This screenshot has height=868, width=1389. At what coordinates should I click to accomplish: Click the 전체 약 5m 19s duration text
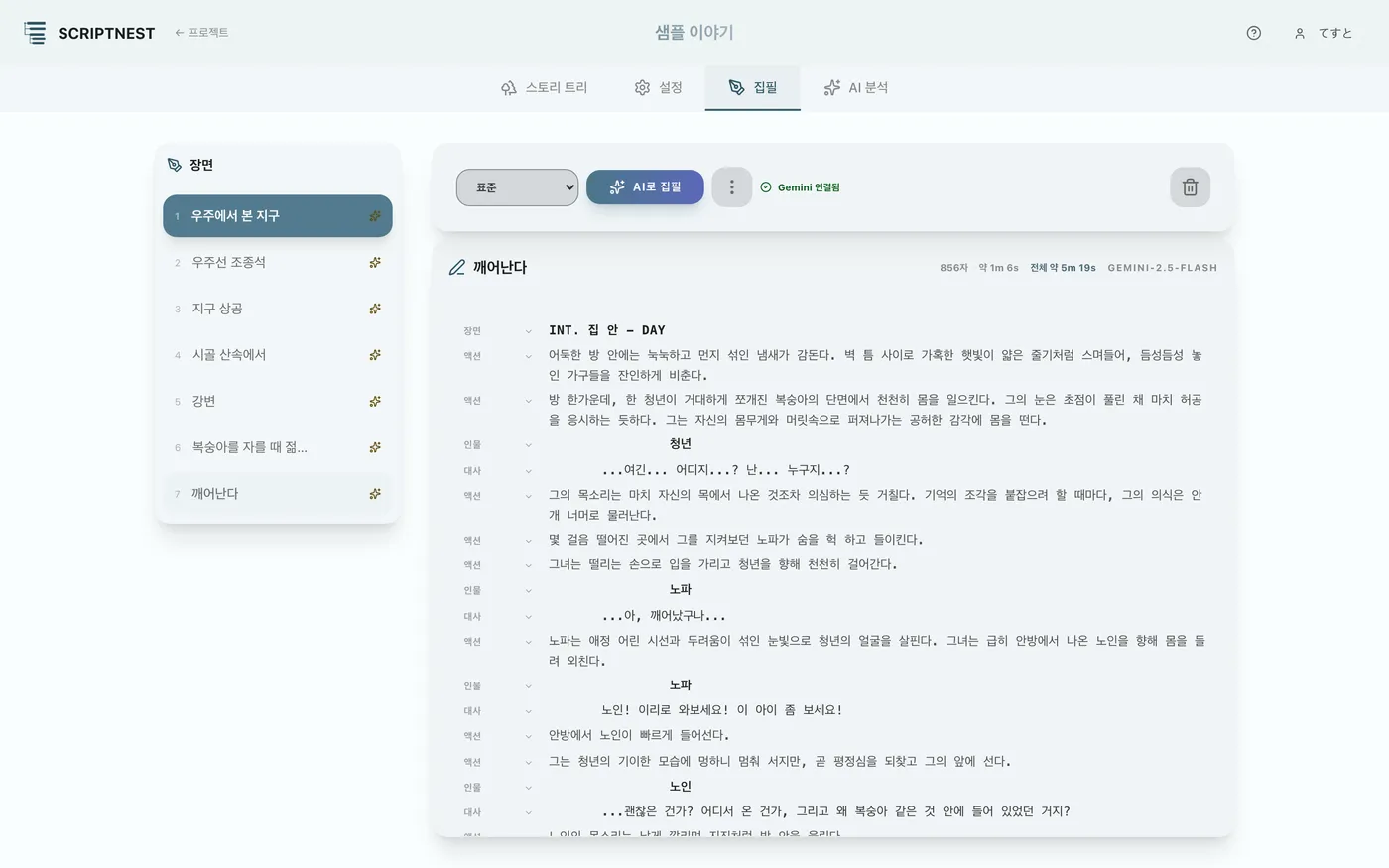1063,268
